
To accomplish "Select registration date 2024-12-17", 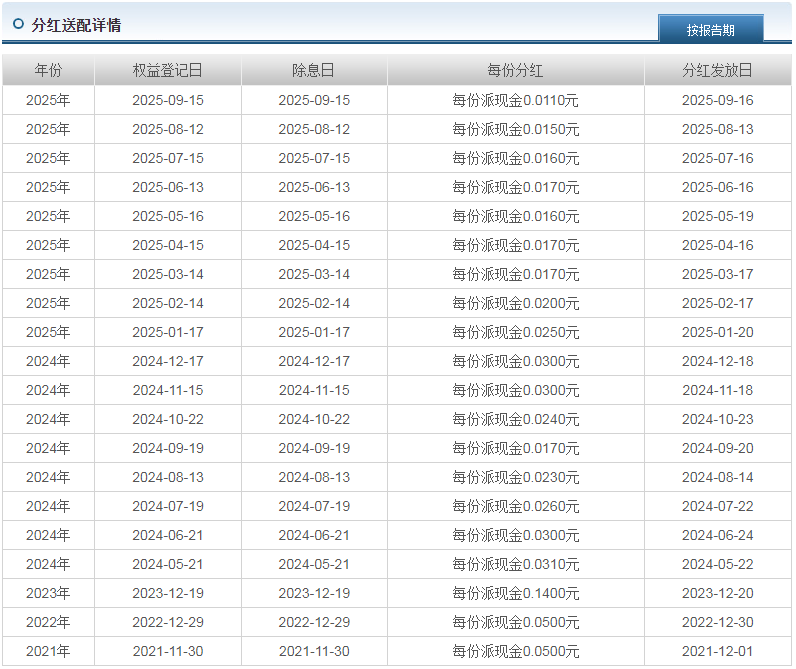I will [x=168, y=361].
